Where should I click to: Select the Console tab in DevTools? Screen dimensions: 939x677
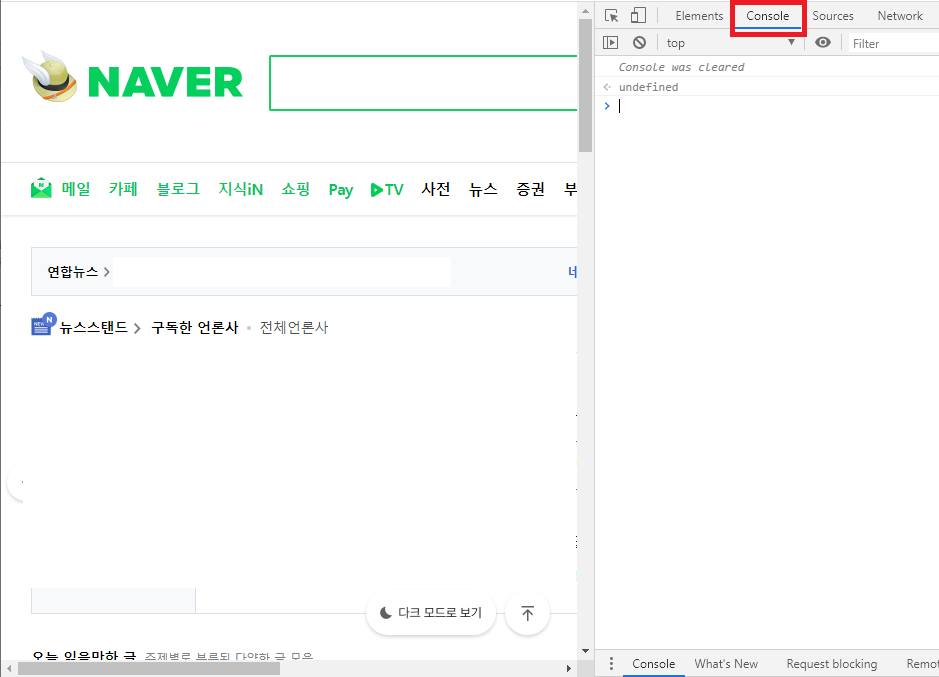click(768, 16)
